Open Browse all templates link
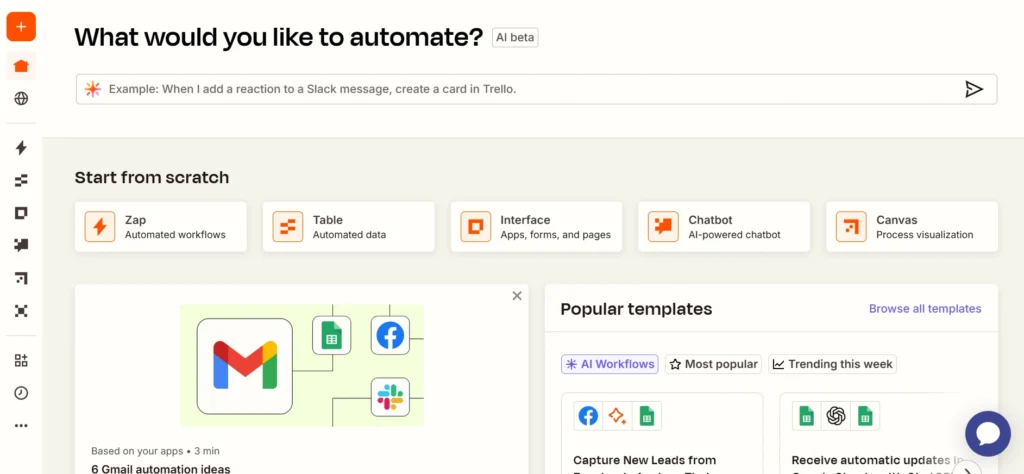The height and width of the screenshot is (474, 1024). pyautogui.click(x=925, y=309)
